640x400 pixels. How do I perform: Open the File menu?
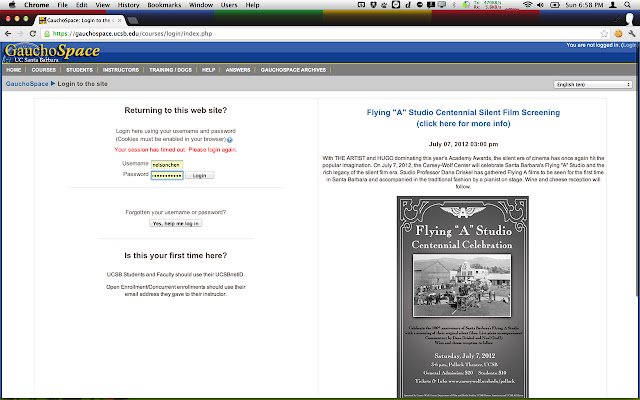(x=62, y=5)
